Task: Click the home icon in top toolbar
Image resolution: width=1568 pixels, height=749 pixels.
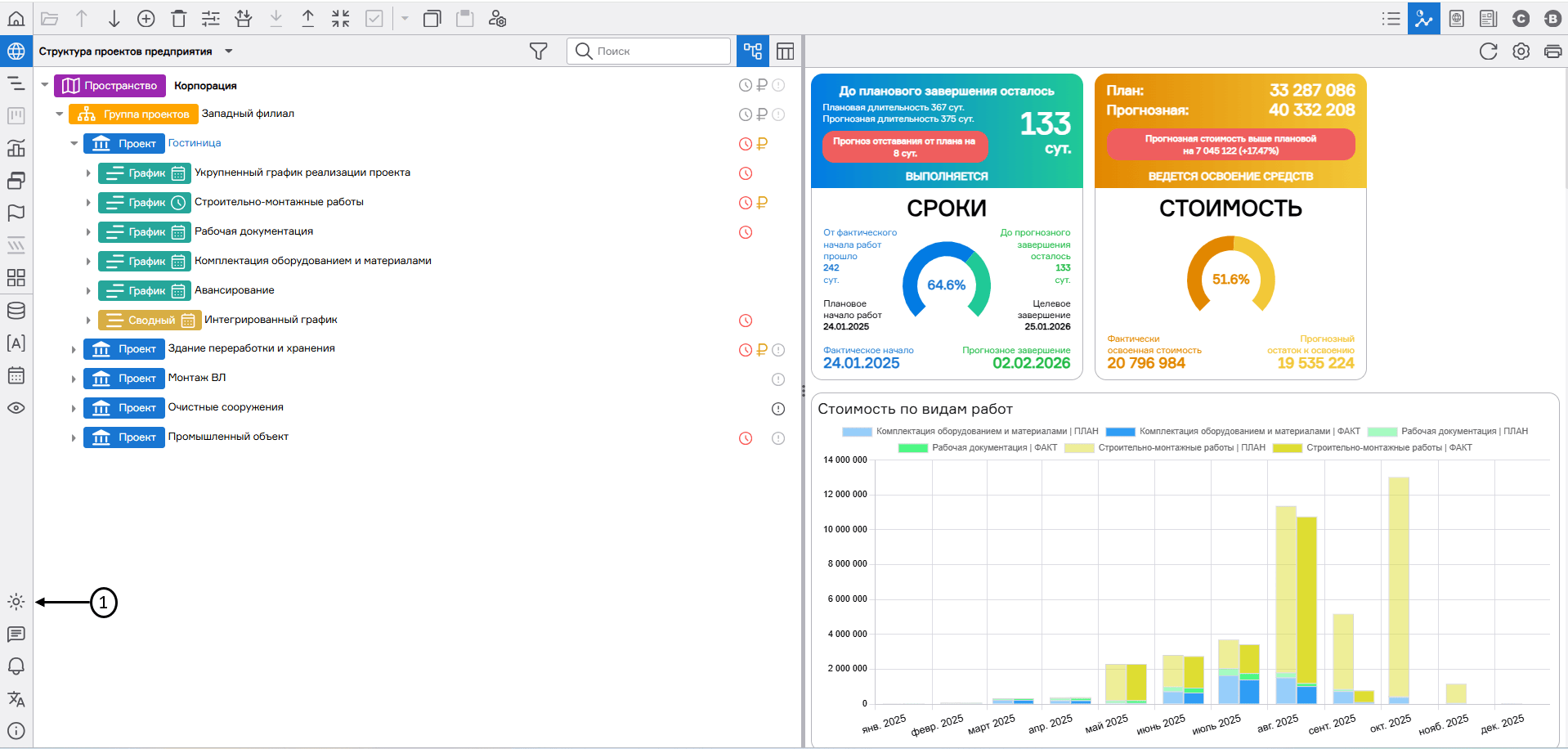Action: click(16, 19)
